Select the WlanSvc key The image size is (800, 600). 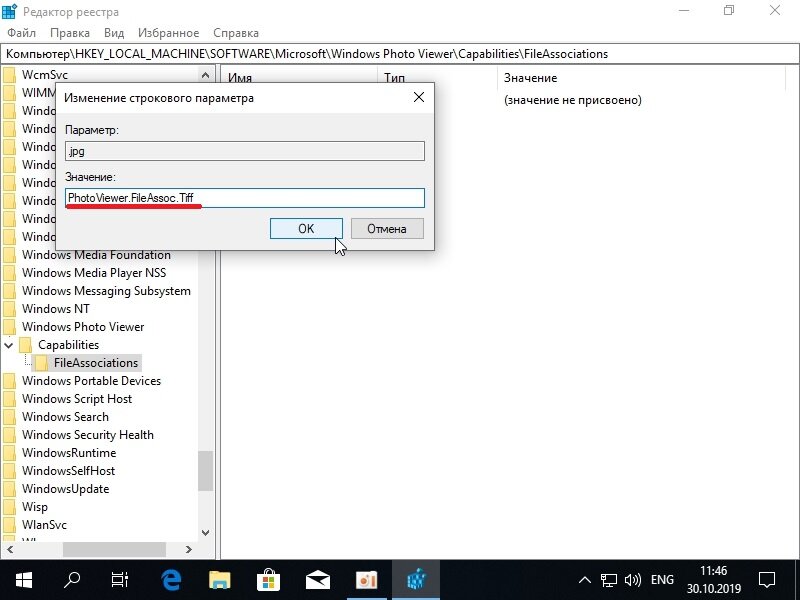[44, 524]
